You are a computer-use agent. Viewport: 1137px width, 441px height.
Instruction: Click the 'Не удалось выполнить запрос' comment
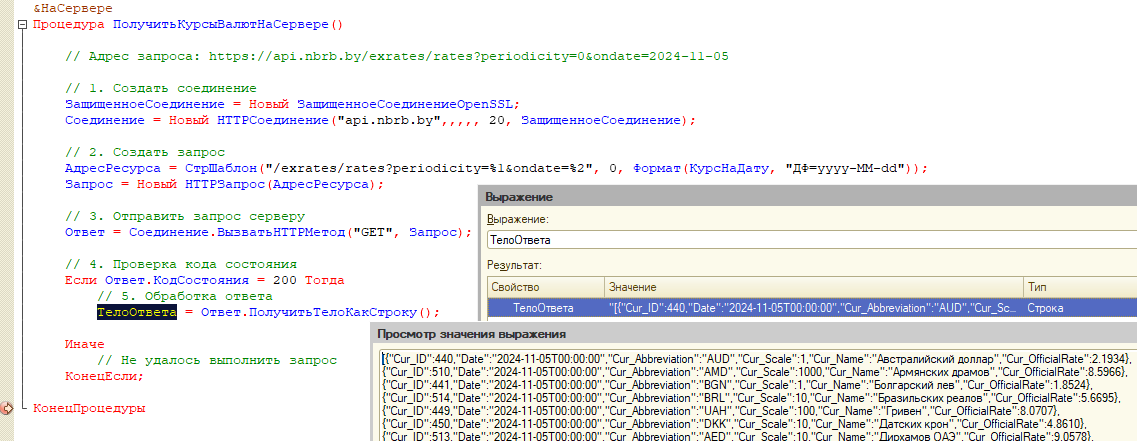tap(217, 360)
